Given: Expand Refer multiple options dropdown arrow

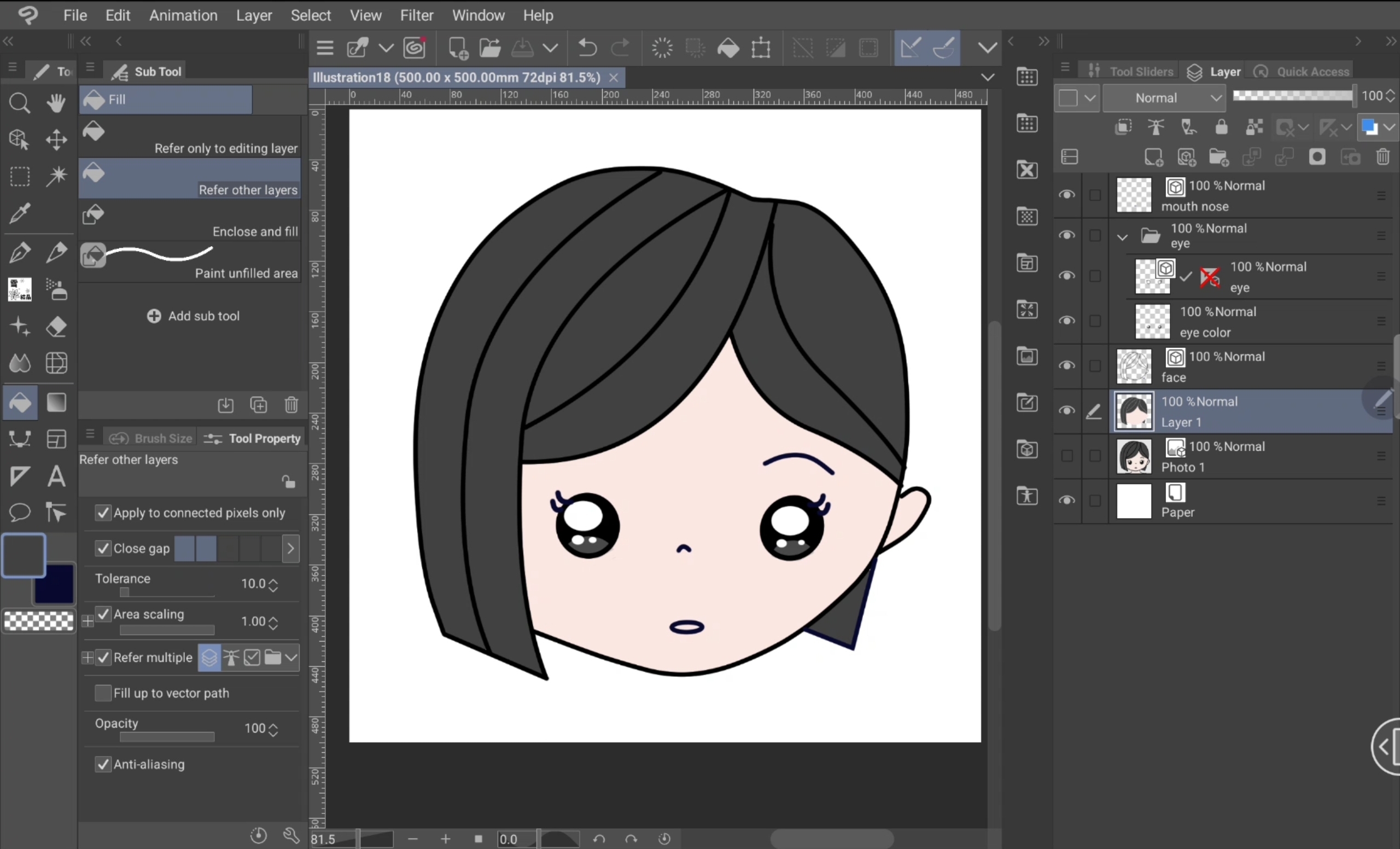Looking at the screenshot, I should click(x=291, y=658).
